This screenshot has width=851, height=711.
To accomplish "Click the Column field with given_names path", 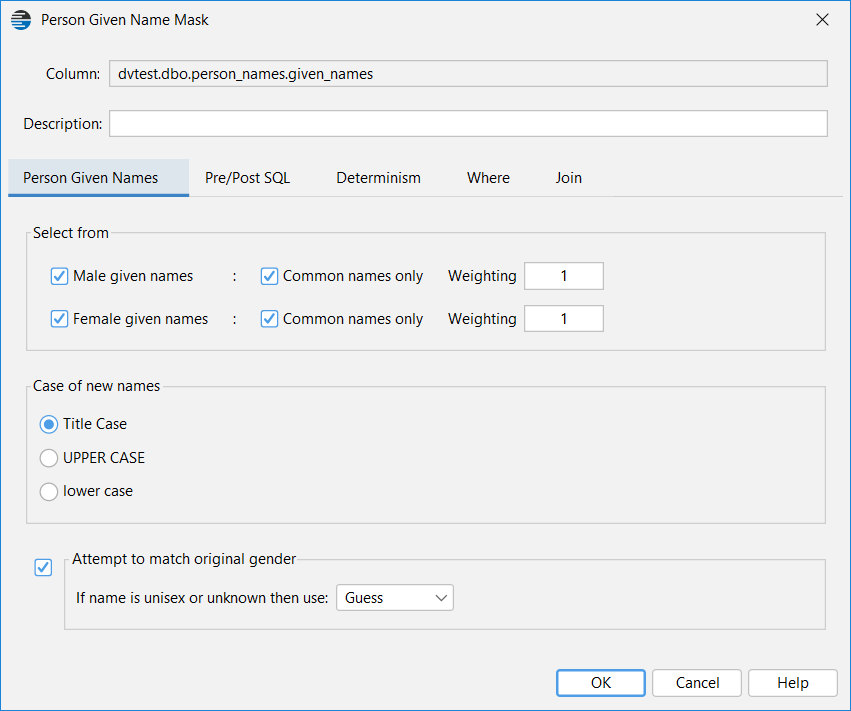I will [468, 74].
